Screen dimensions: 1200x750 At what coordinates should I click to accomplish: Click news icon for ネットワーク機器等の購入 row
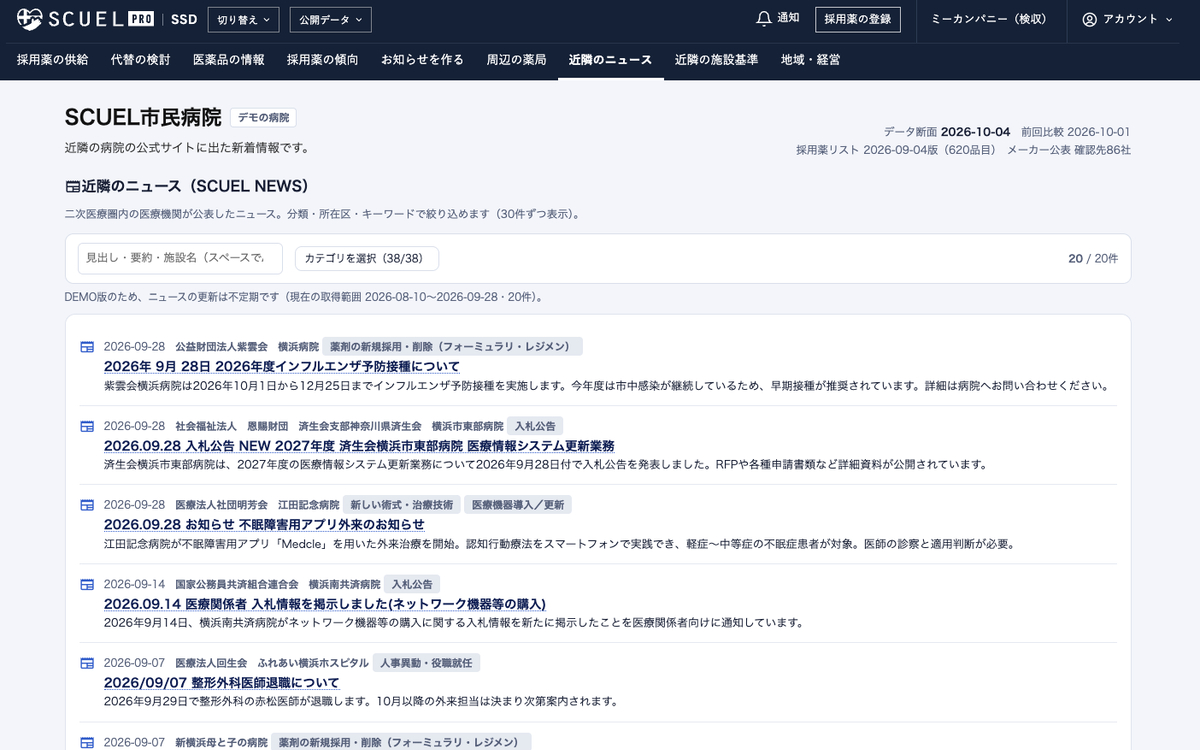87,583
